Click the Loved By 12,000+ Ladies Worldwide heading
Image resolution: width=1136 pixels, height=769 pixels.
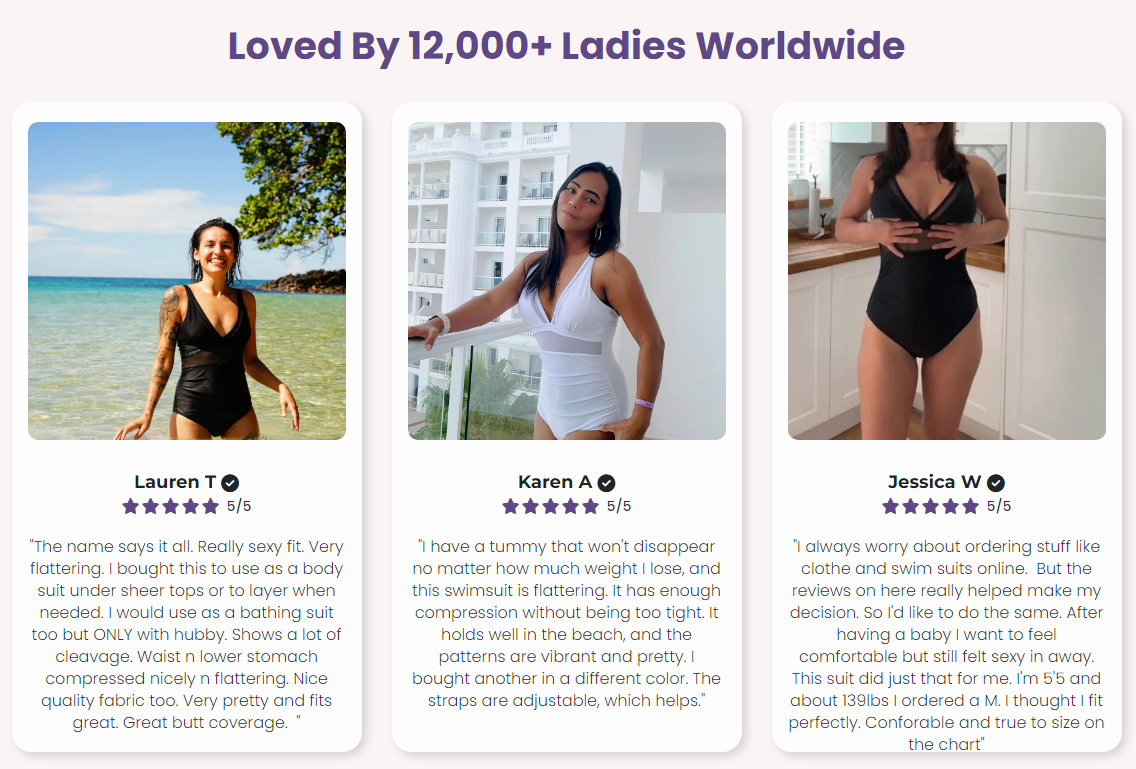567,46
